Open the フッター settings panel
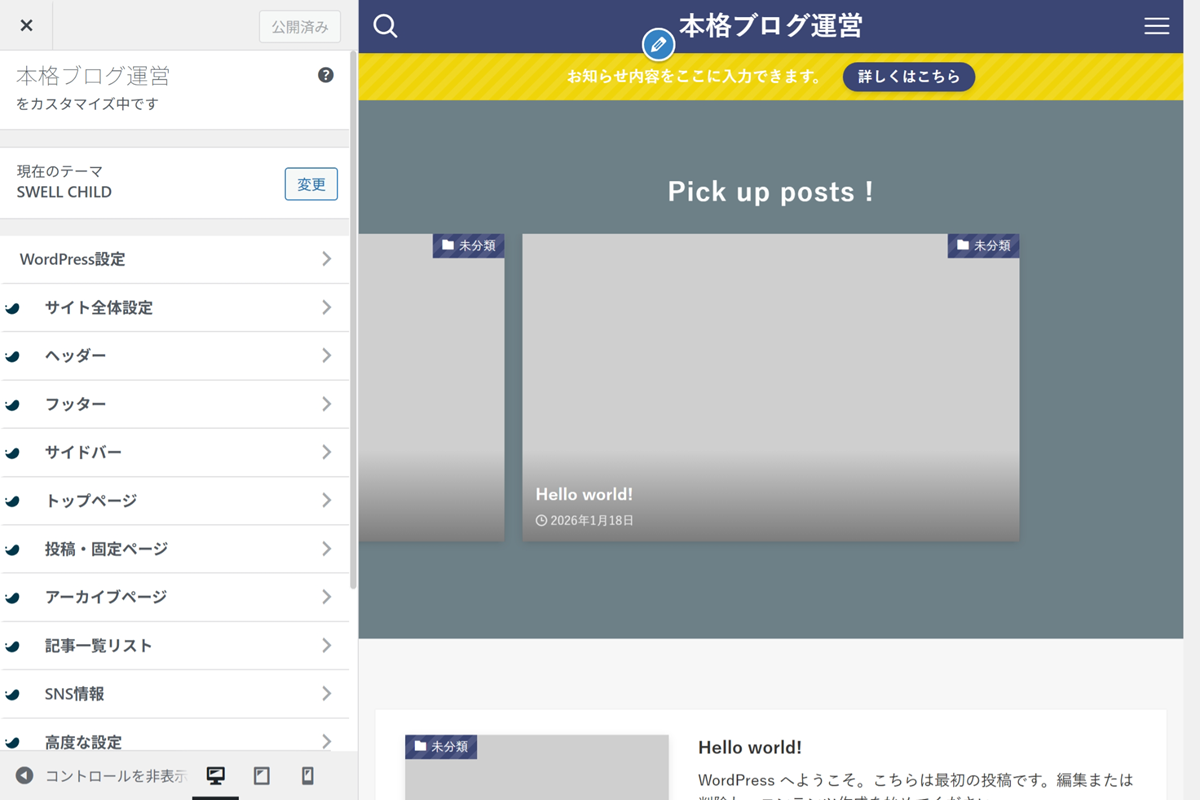The height and width of the screenshot is (800, 1200). tap(175, 404)
